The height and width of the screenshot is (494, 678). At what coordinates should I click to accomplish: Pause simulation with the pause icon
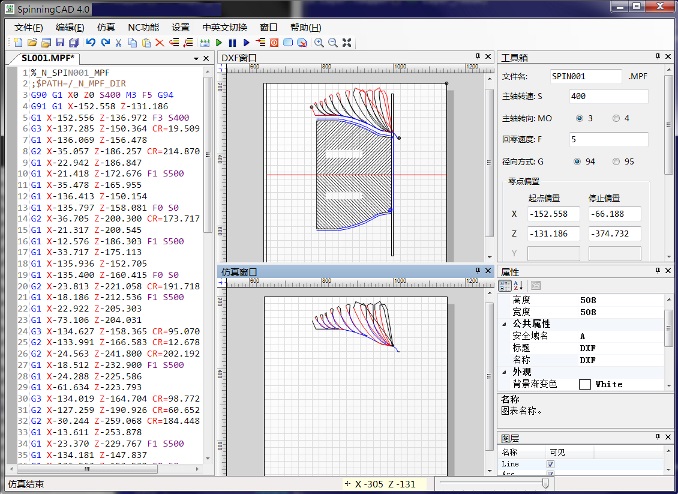(x=233, y=43)
